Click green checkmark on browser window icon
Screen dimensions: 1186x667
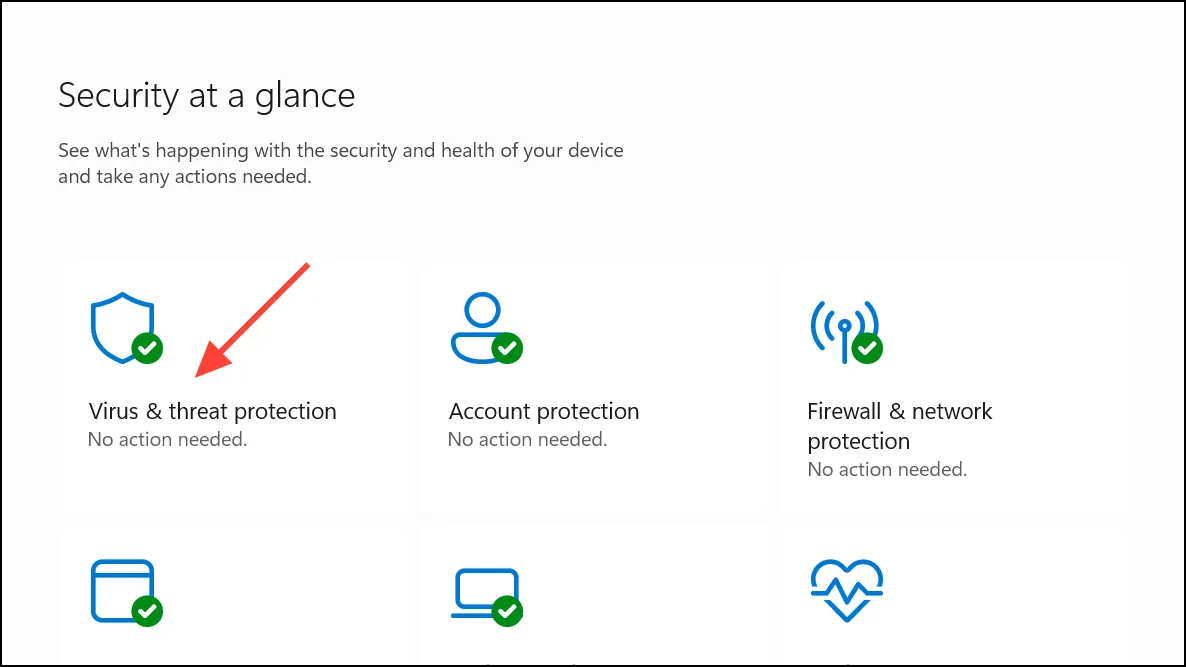coord(147,611)
